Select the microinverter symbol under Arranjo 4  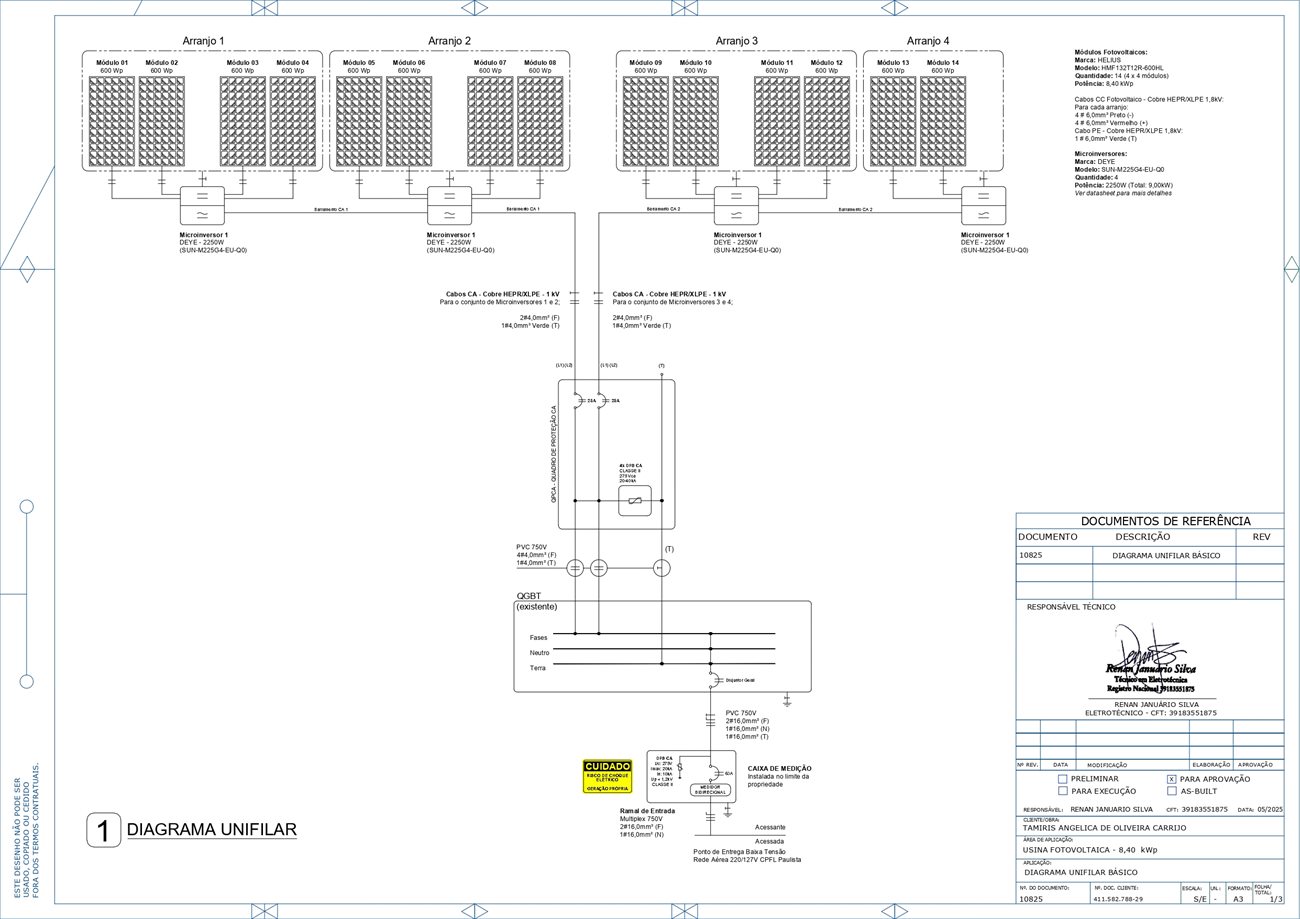(983, 206)
